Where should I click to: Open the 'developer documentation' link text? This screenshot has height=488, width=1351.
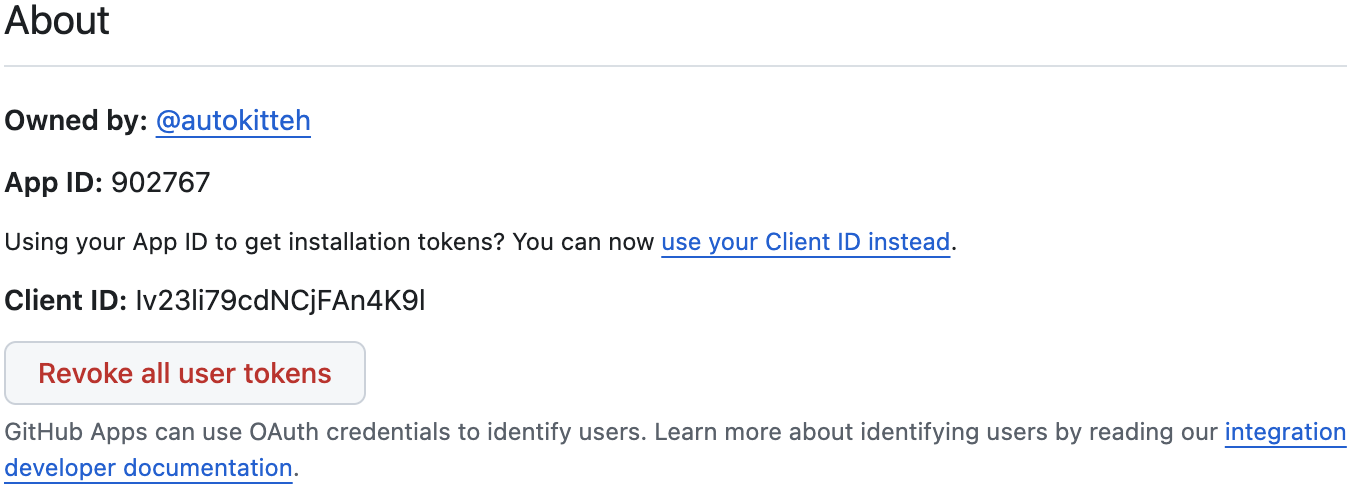(149, 467)
